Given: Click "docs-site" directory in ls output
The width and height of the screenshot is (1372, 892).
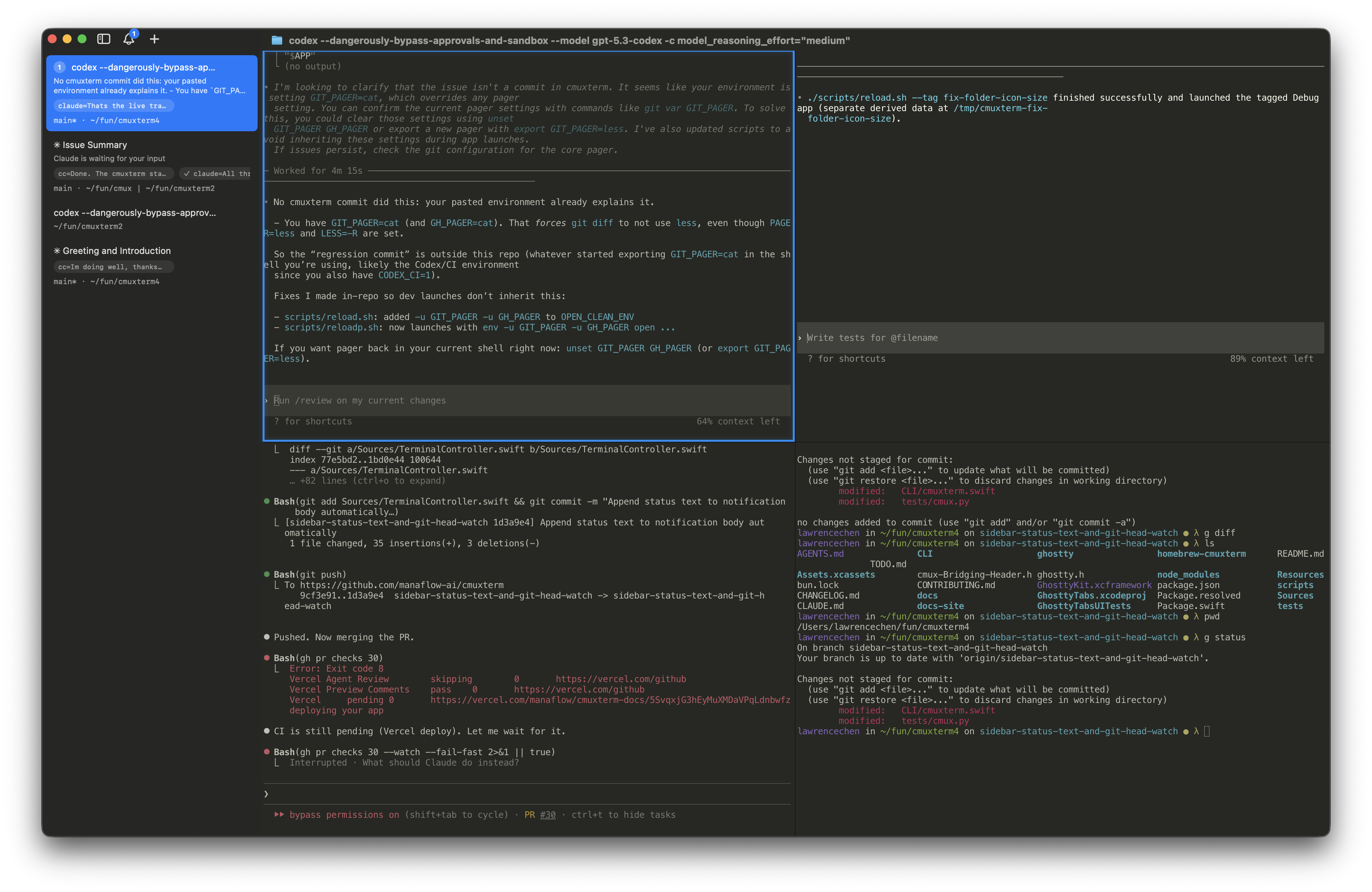Looking at the screenshot, I should click(x=940, y=606).
